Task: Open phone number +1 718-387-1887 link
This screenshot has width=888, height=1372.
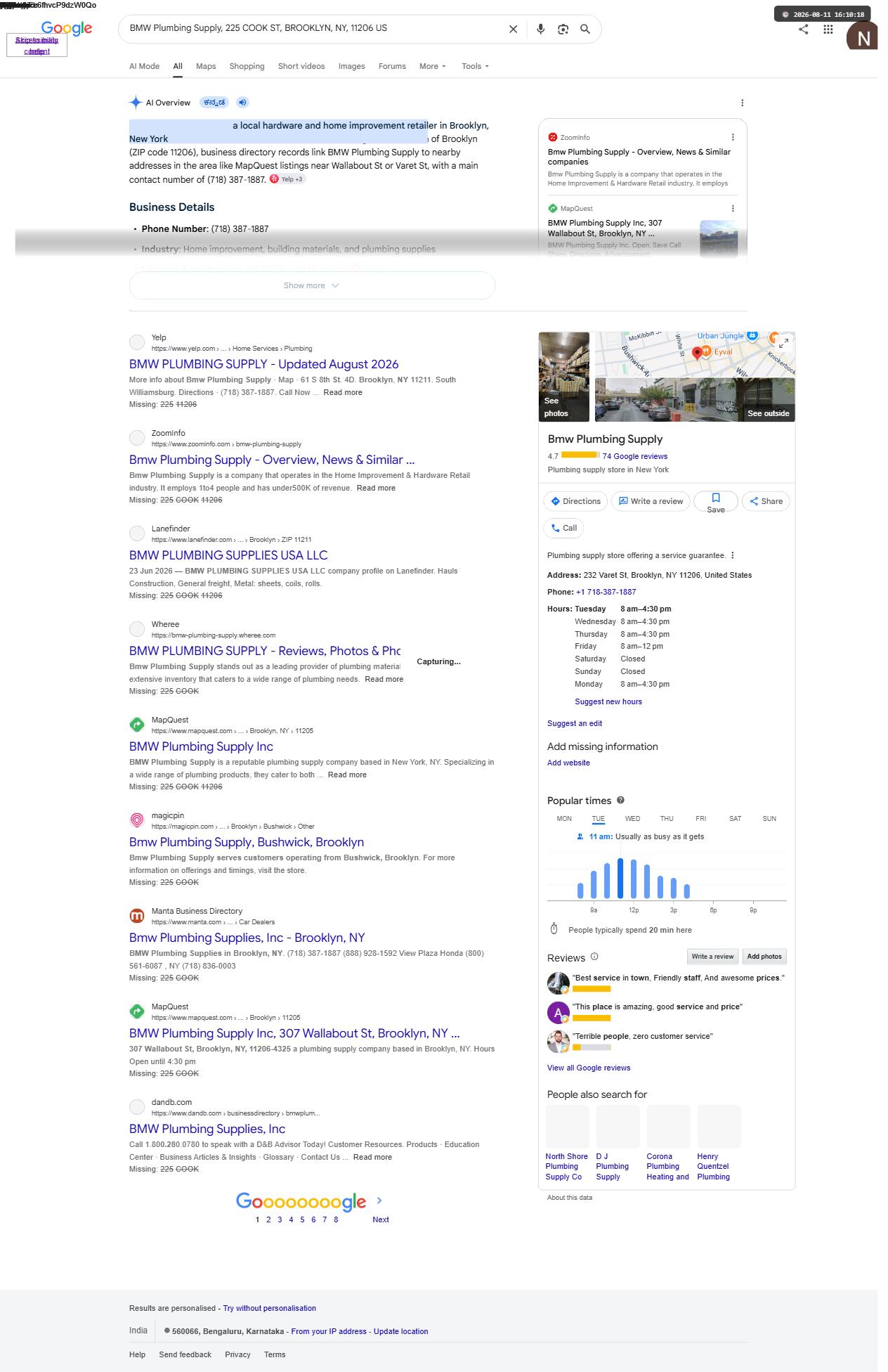Action: pos(606,592)
